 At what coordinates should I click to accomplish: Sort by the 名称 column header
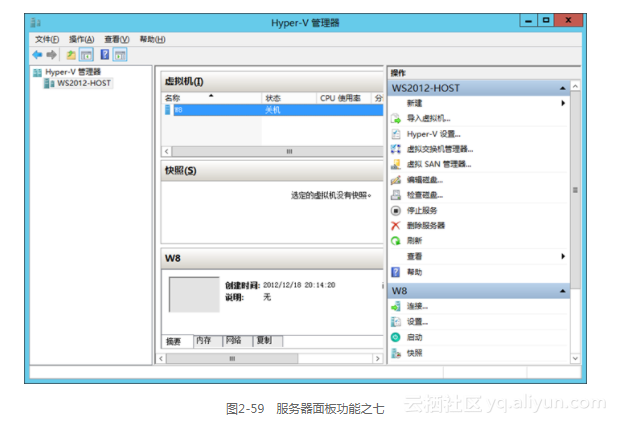tap(212, 98)
